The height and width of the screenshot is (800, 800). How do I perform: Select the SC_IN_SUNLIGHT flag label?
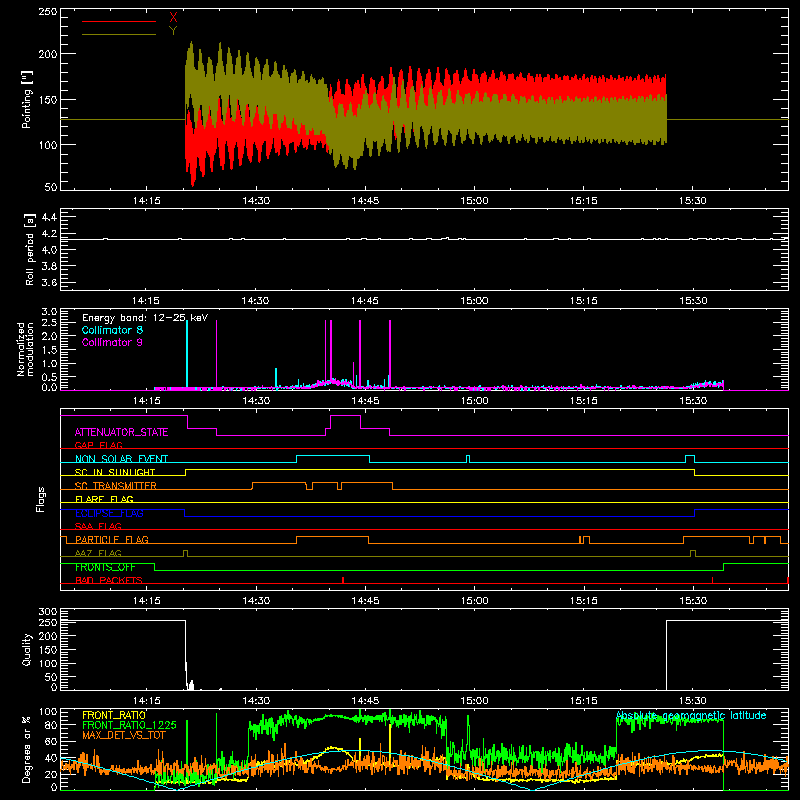pos(115,472)
